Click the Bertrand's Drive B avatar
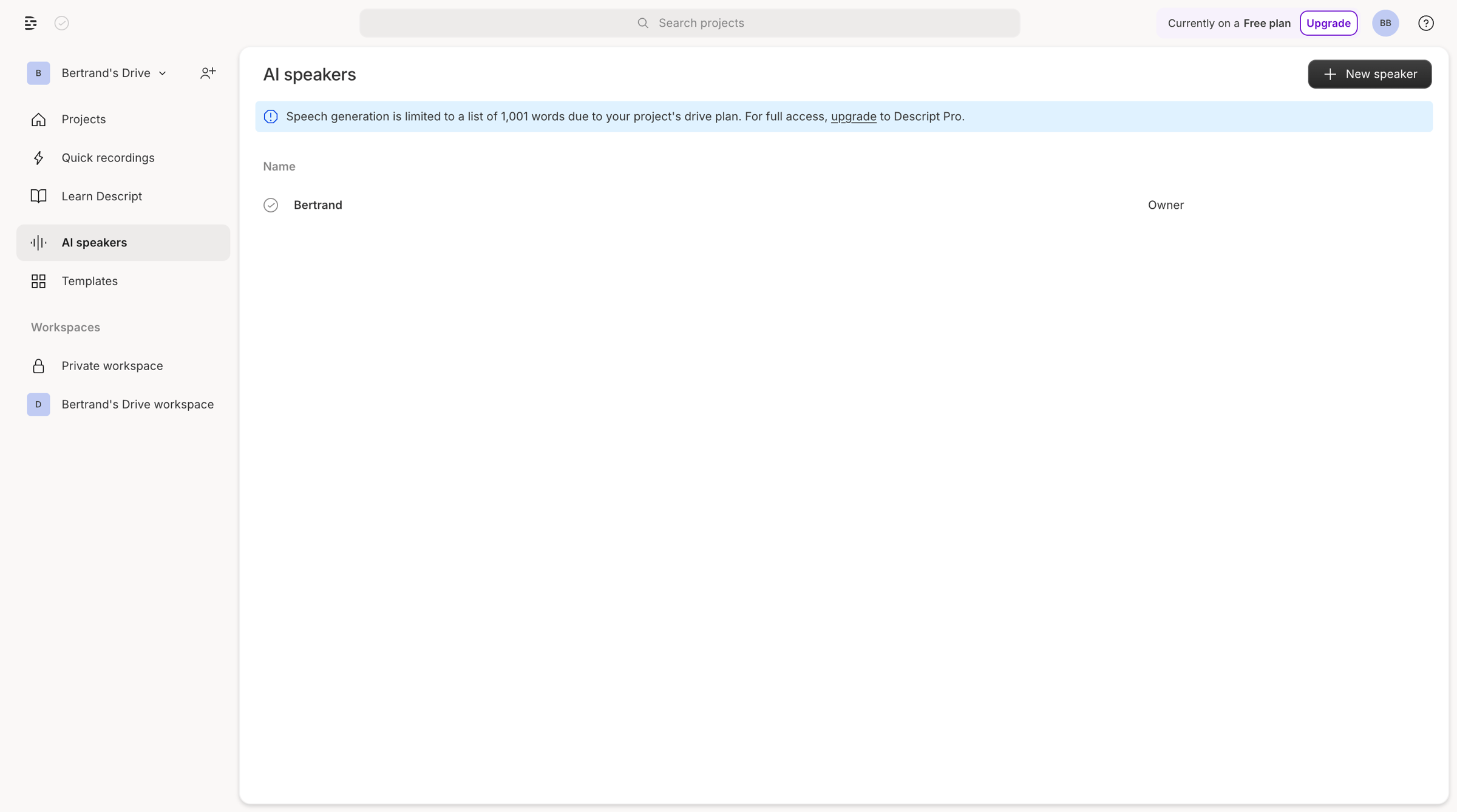This screenshot has height=812, width=1457. 38,73
